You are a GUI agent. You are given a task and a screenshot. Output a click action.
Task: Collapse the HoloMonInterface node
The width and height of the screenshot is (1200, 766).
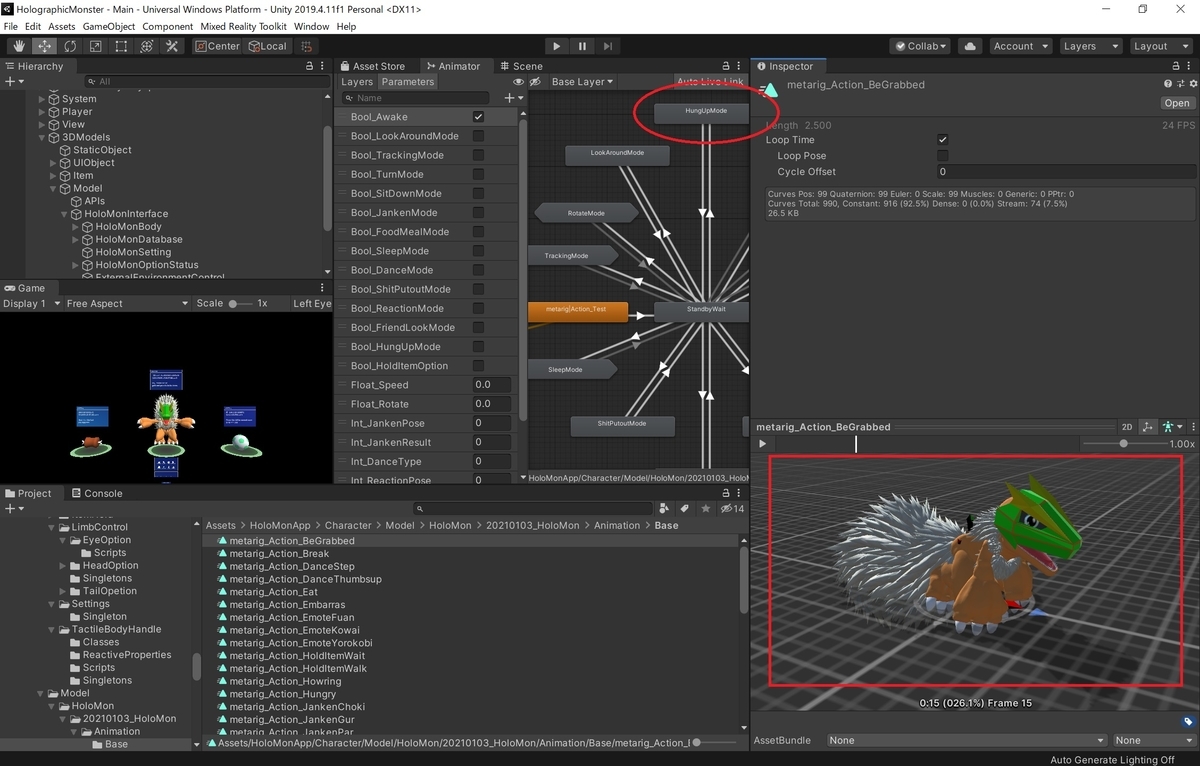(65, 214)
